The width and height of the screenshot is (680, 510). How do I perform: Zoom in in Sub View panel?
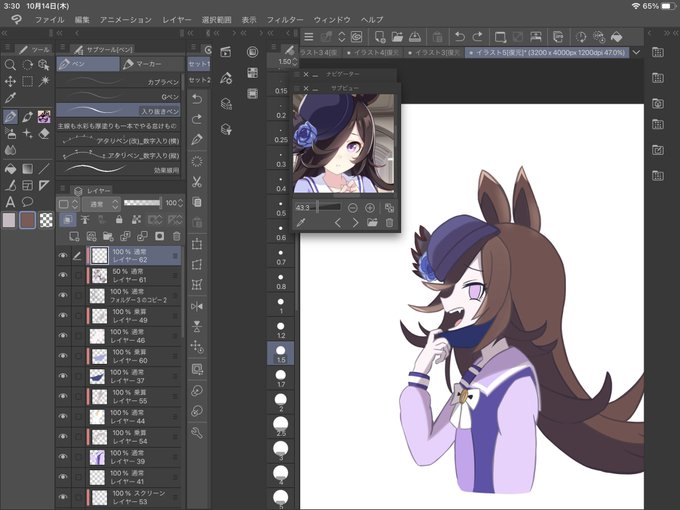pos(370,208)
